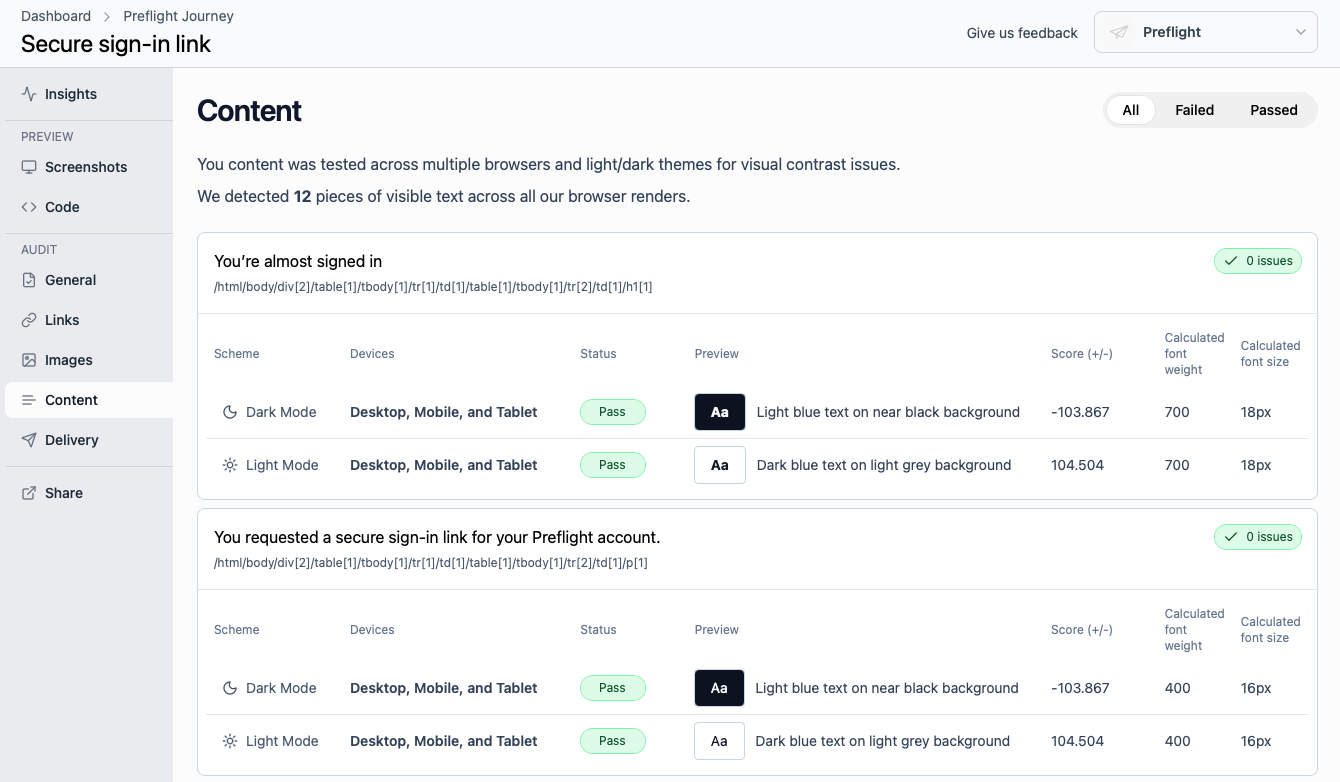Expand the Score column header
Viewport: 1340px width, 782px height.
coord(1081,353)
